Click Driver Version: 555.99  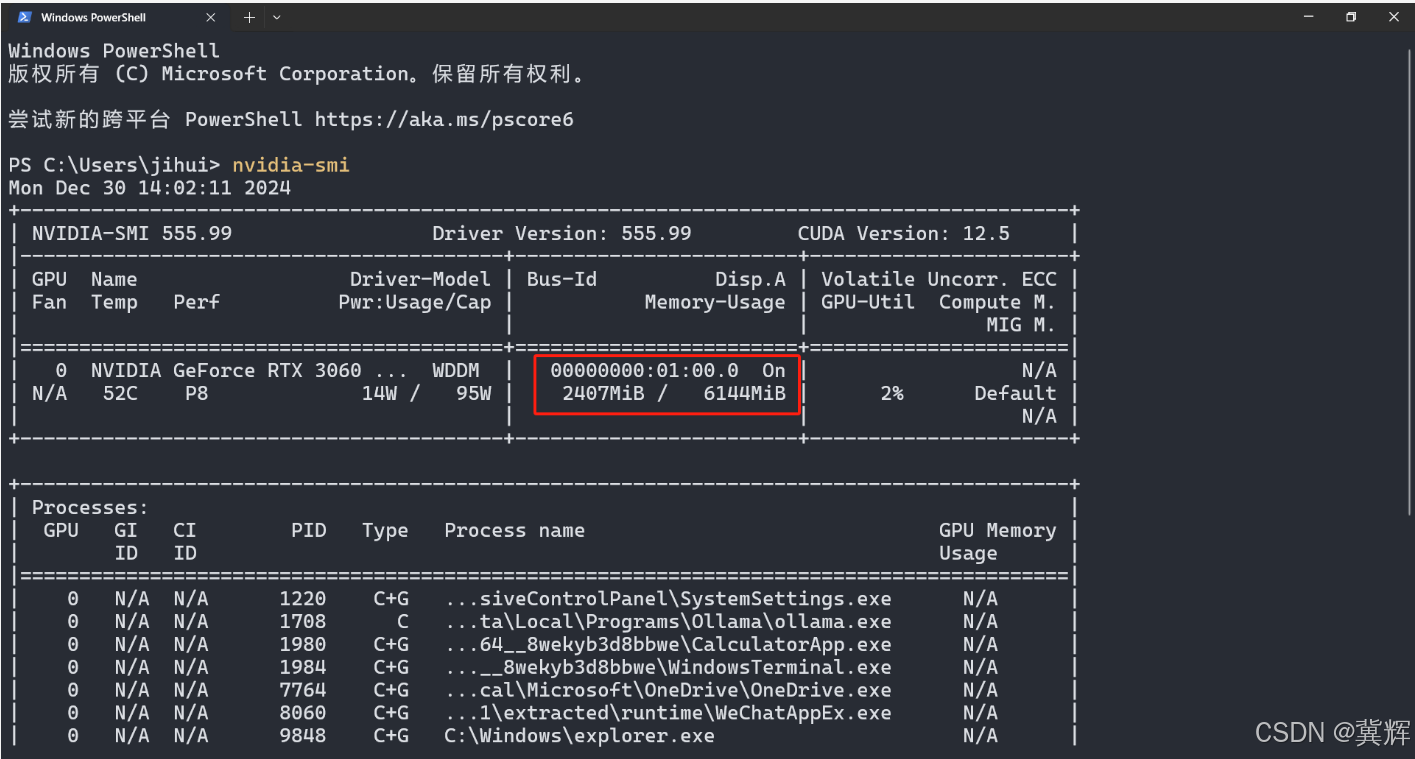pyautogui.click(x=562, y=233)
